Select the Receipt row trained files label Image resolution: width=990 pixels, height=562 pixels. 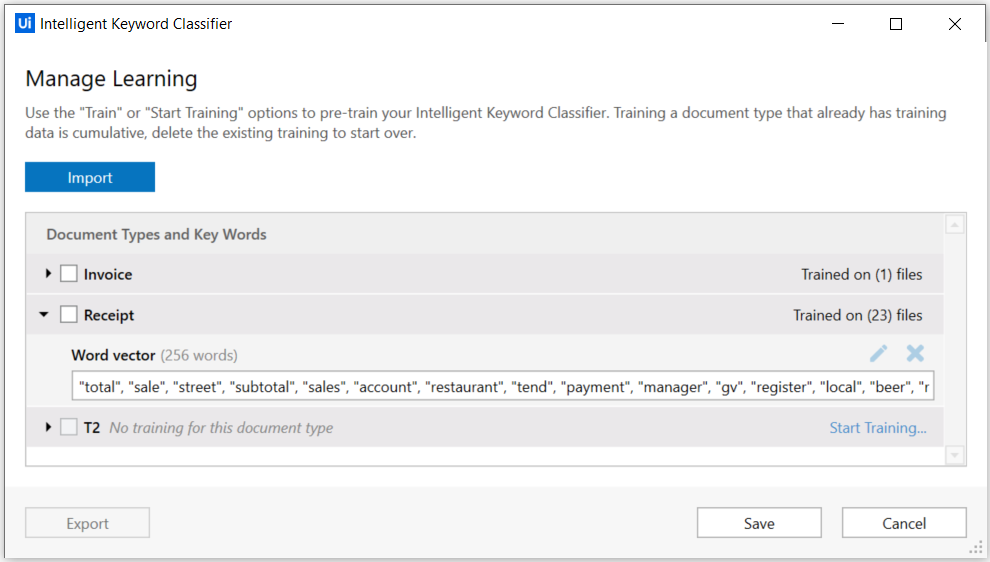point(857,315)
